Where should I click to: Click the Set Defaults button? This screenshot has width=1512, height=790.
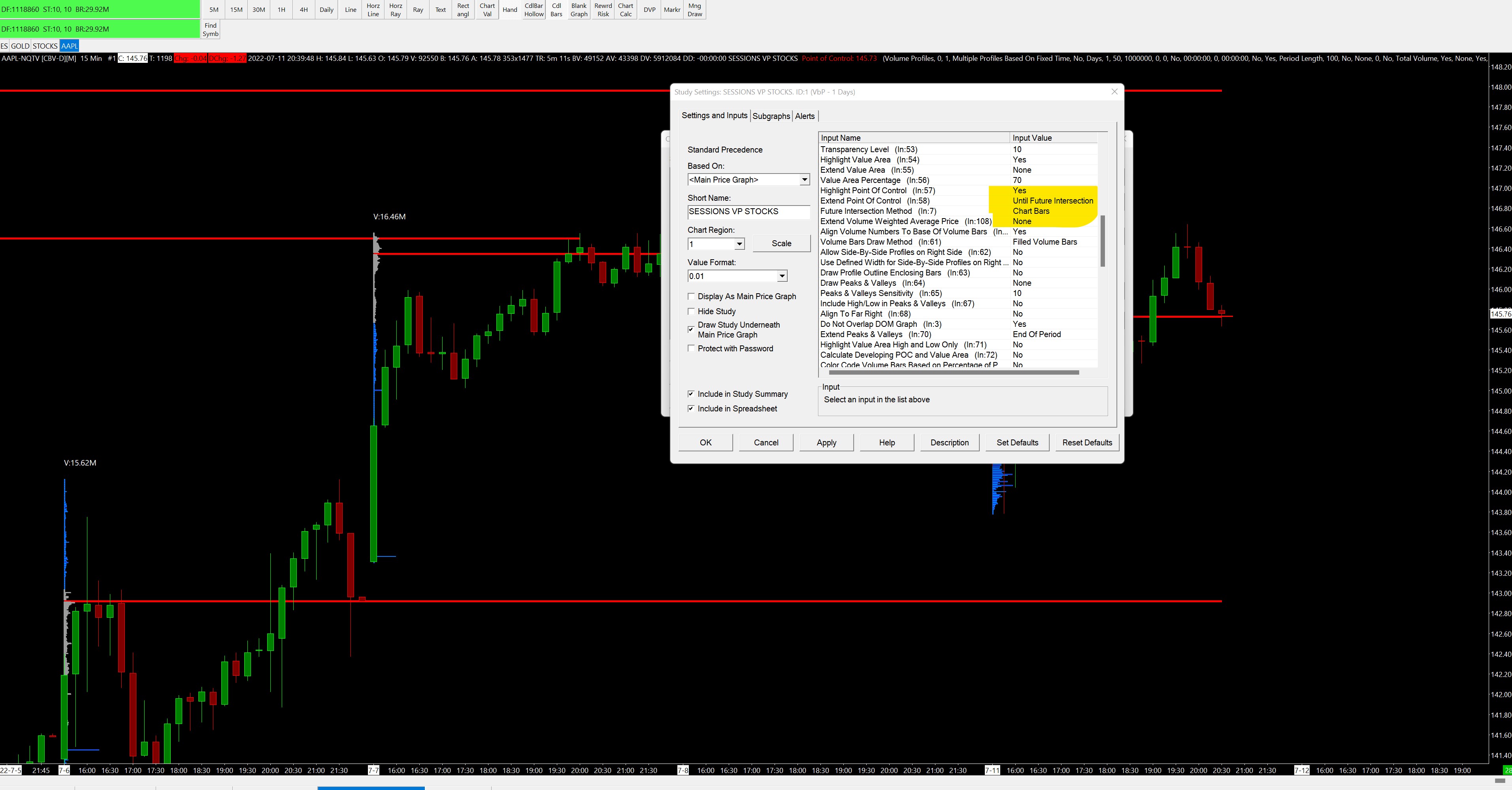pyautogui.click(x=1016, y=443)
